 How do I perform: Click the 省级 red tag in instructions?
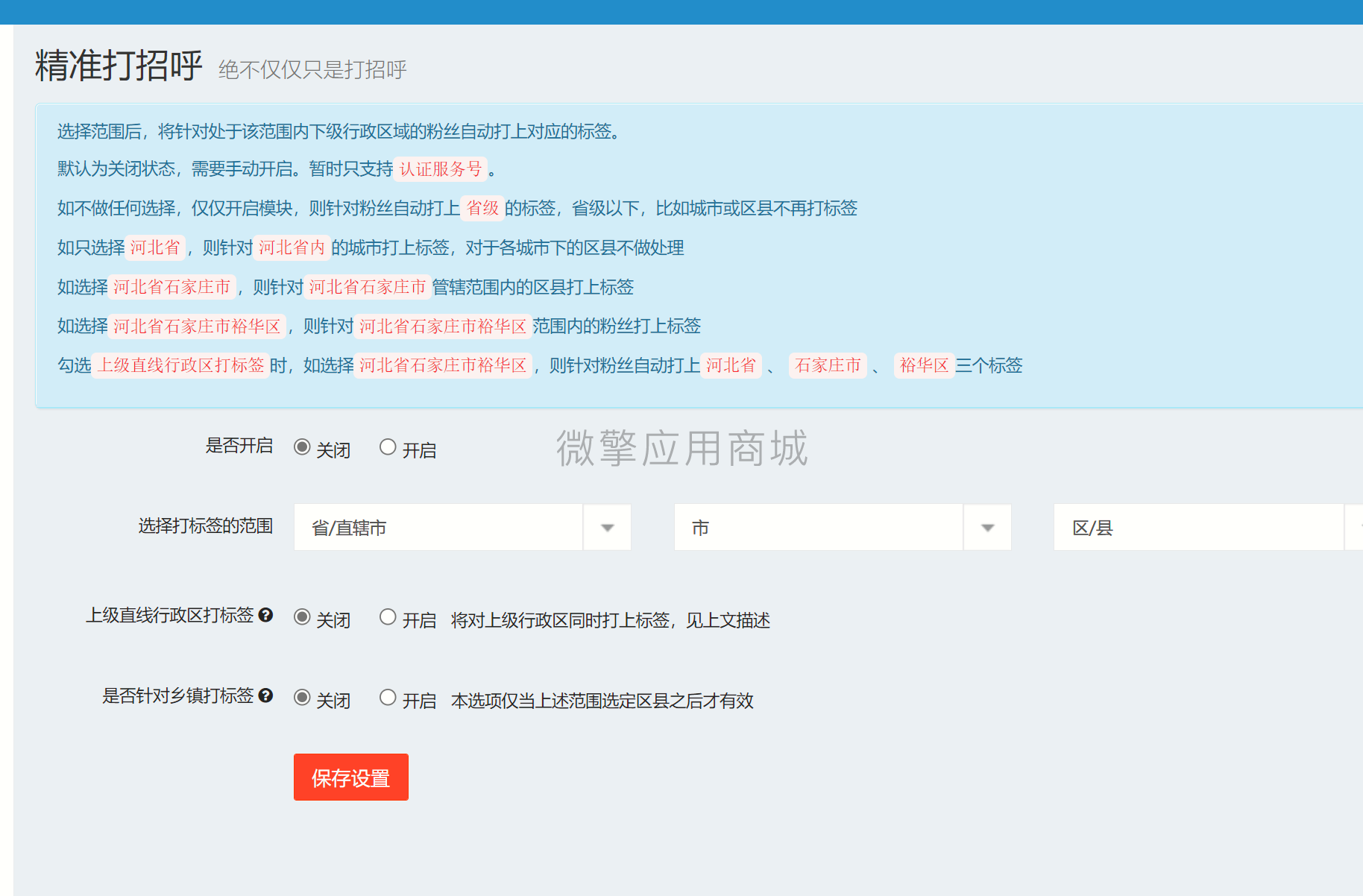click(x=482, y=209)
